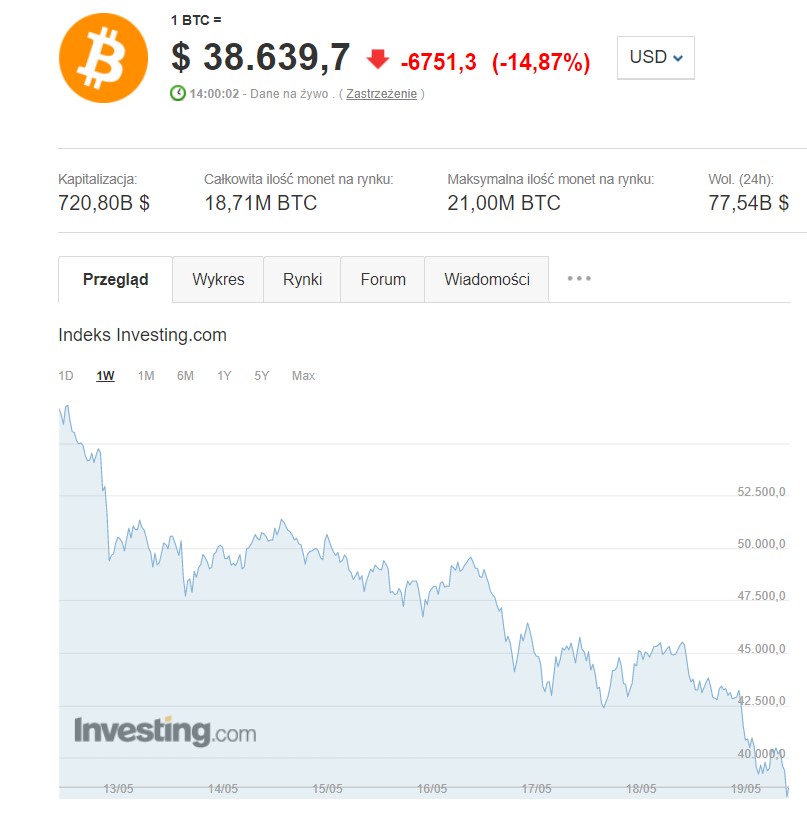Click the green clock icon beside 14:00:02

(x=178, y=93)
